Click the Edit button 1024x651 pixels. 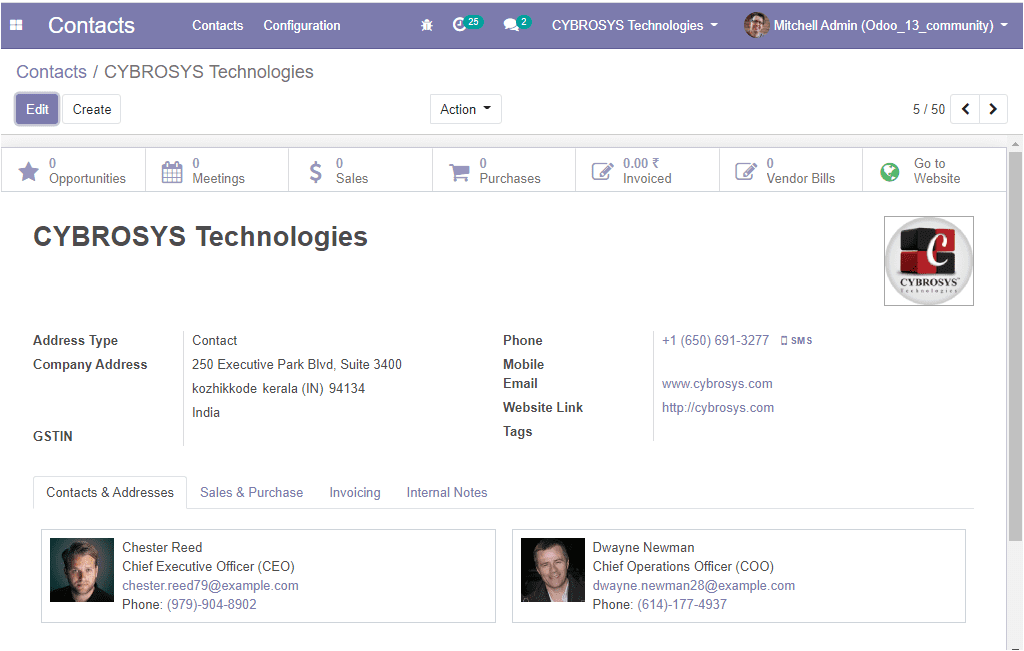(37, 109)
